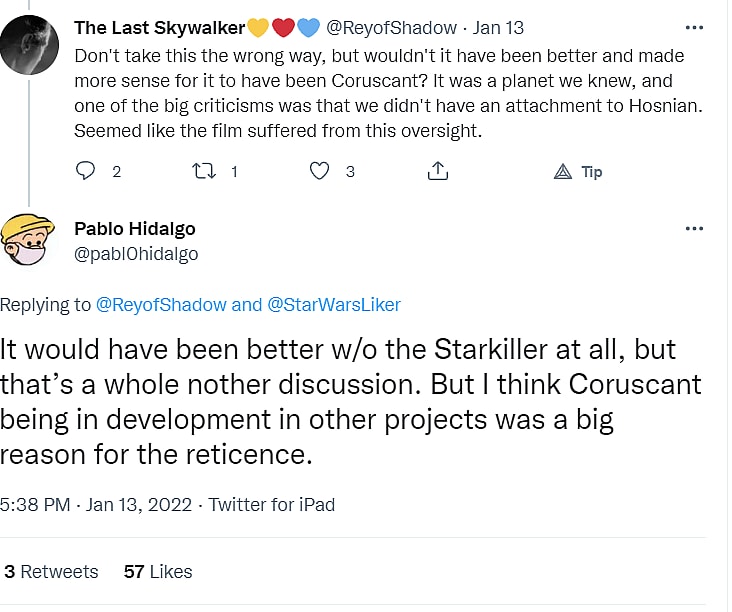Share the Coruscant tweet via share icon

point(437,171)
